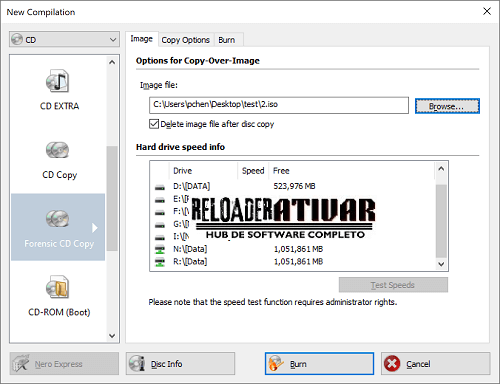Cancel the New Compilation dialog

(x=436, y=364)
